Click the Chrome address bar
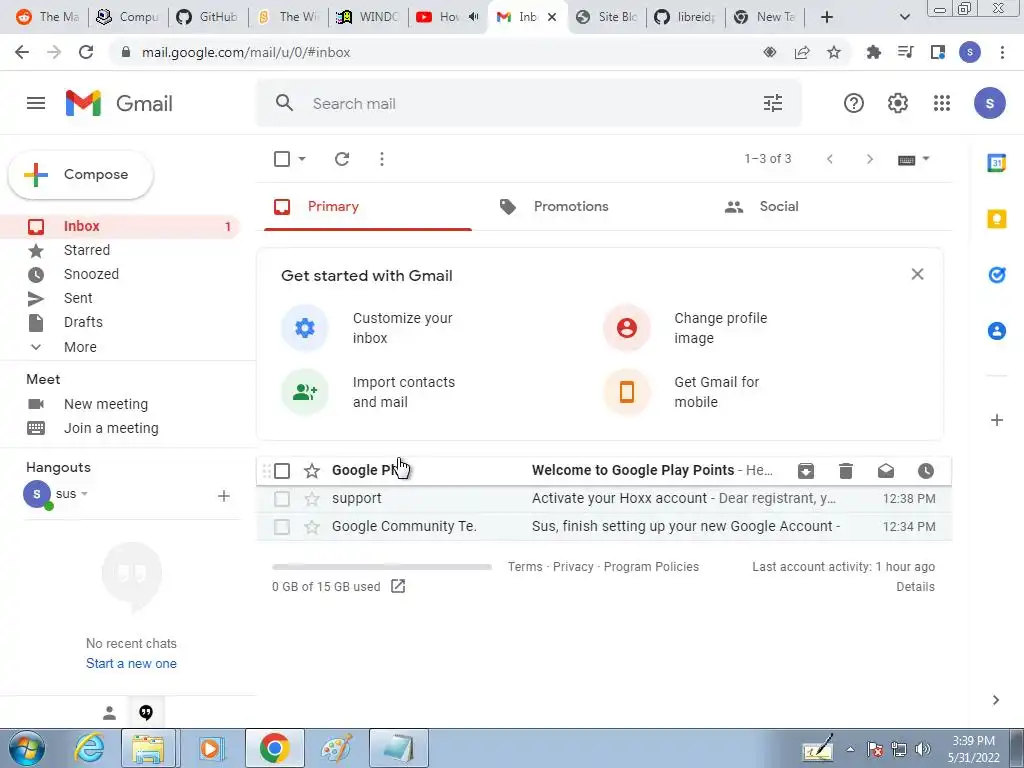Viewport: 1024px width, 768px height. point(444,52)
